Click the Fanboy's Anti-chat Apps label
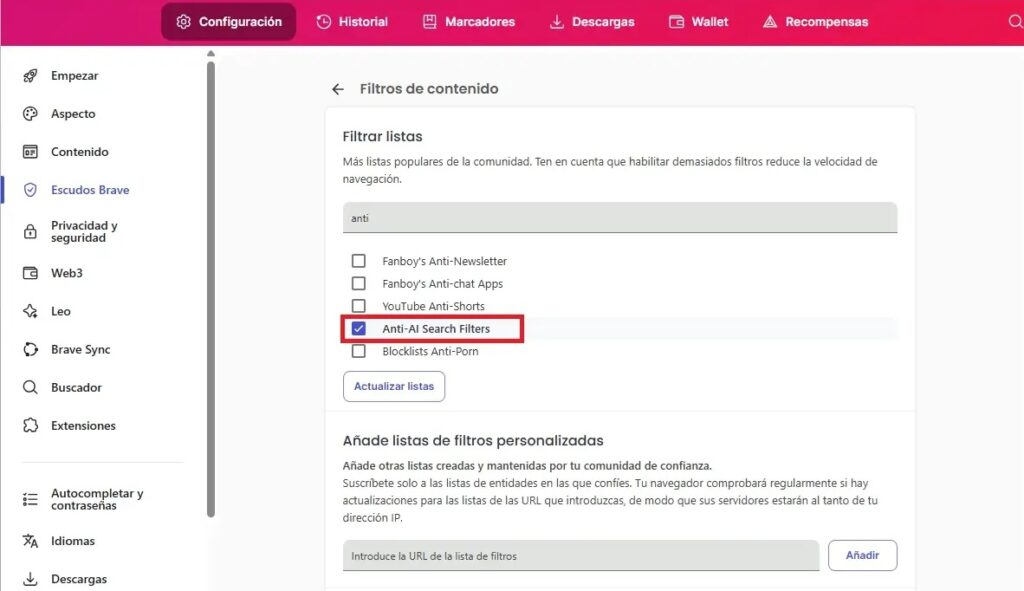 [x=442, y=283]
